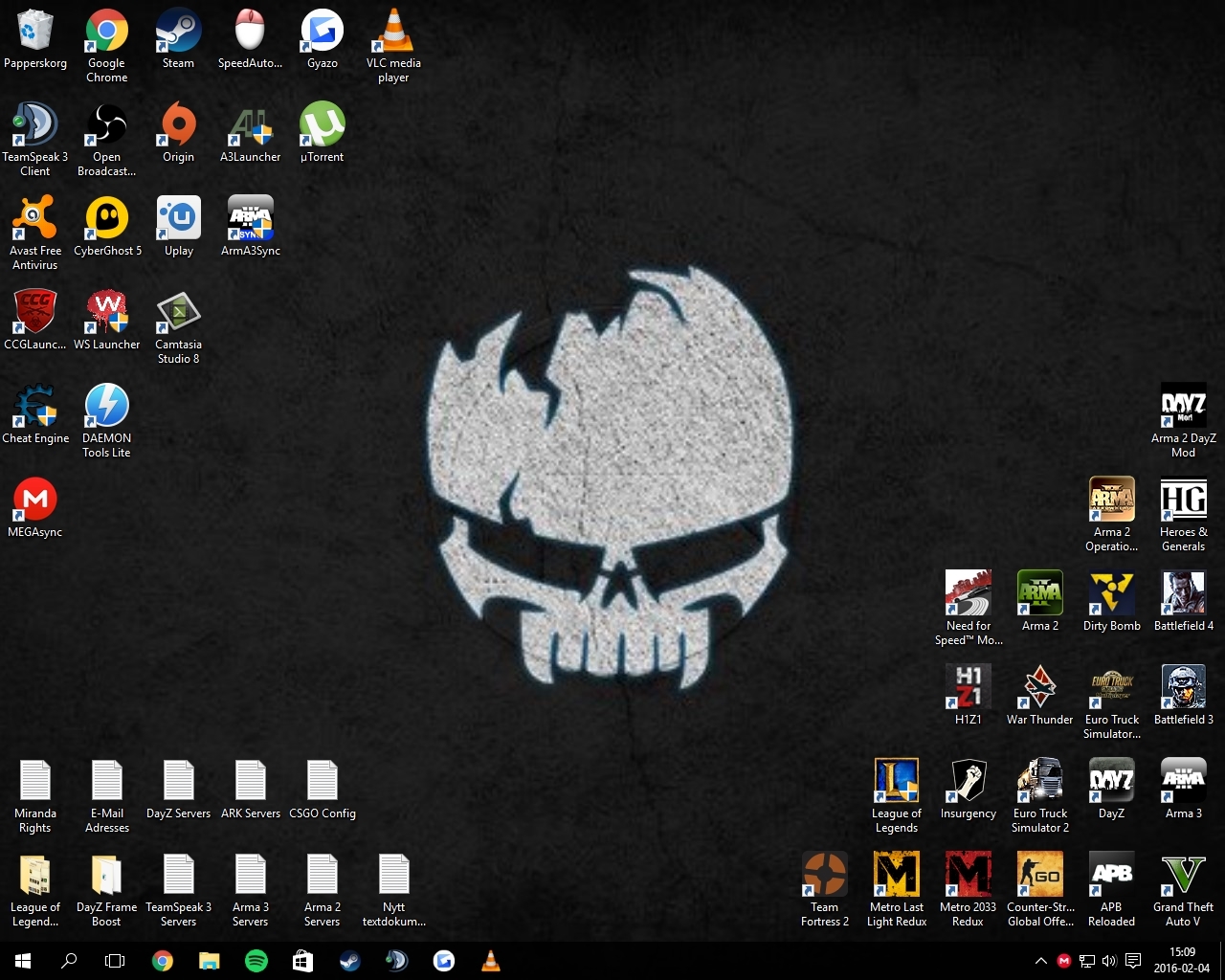1225x980 pixels.
Task: Select the CSGO Config text file
Action: (323, 790)
